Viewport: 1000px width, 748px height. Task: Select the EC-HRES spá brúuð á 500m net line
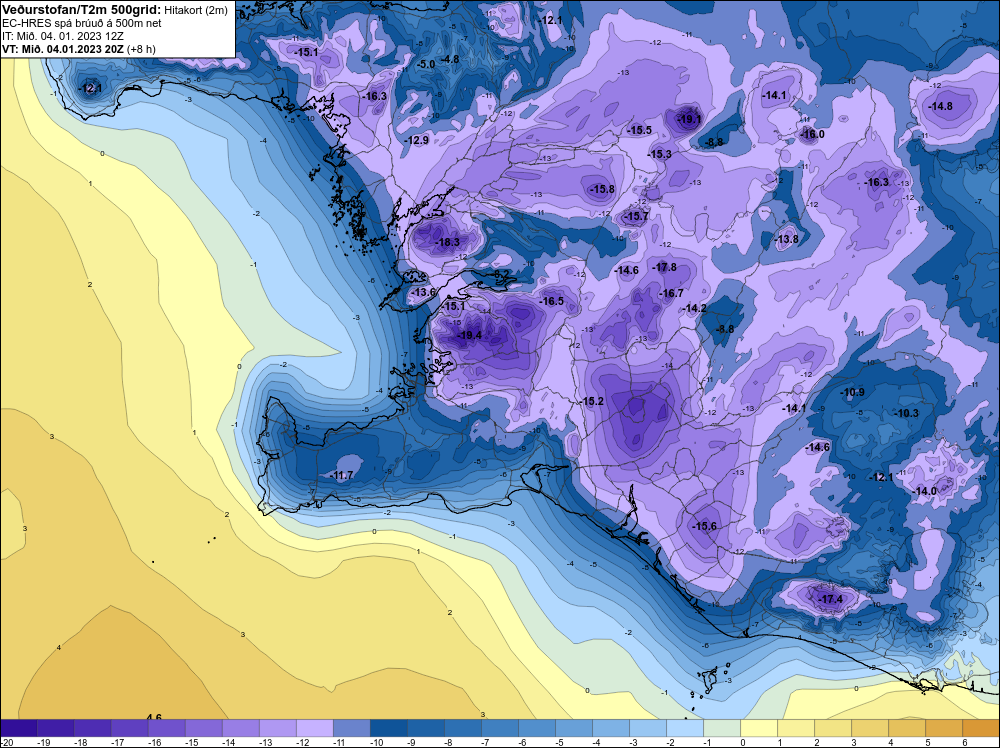82,23
